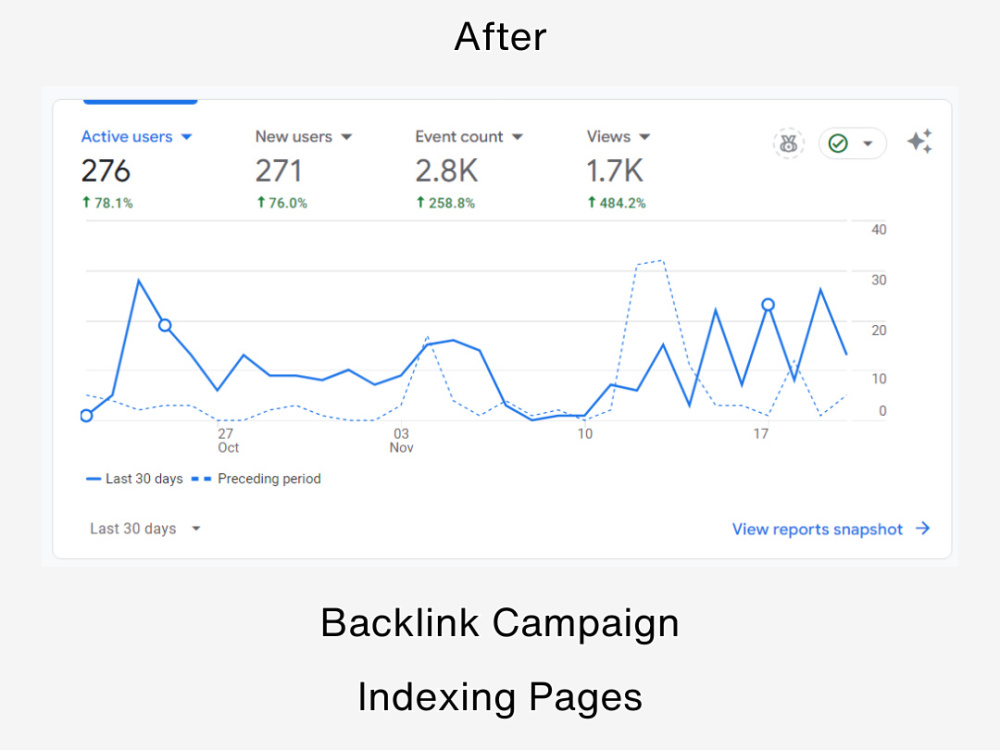The image size is (1000, 750).
Task: Click the 78.1% increase indicator
Action: point(107,203)
